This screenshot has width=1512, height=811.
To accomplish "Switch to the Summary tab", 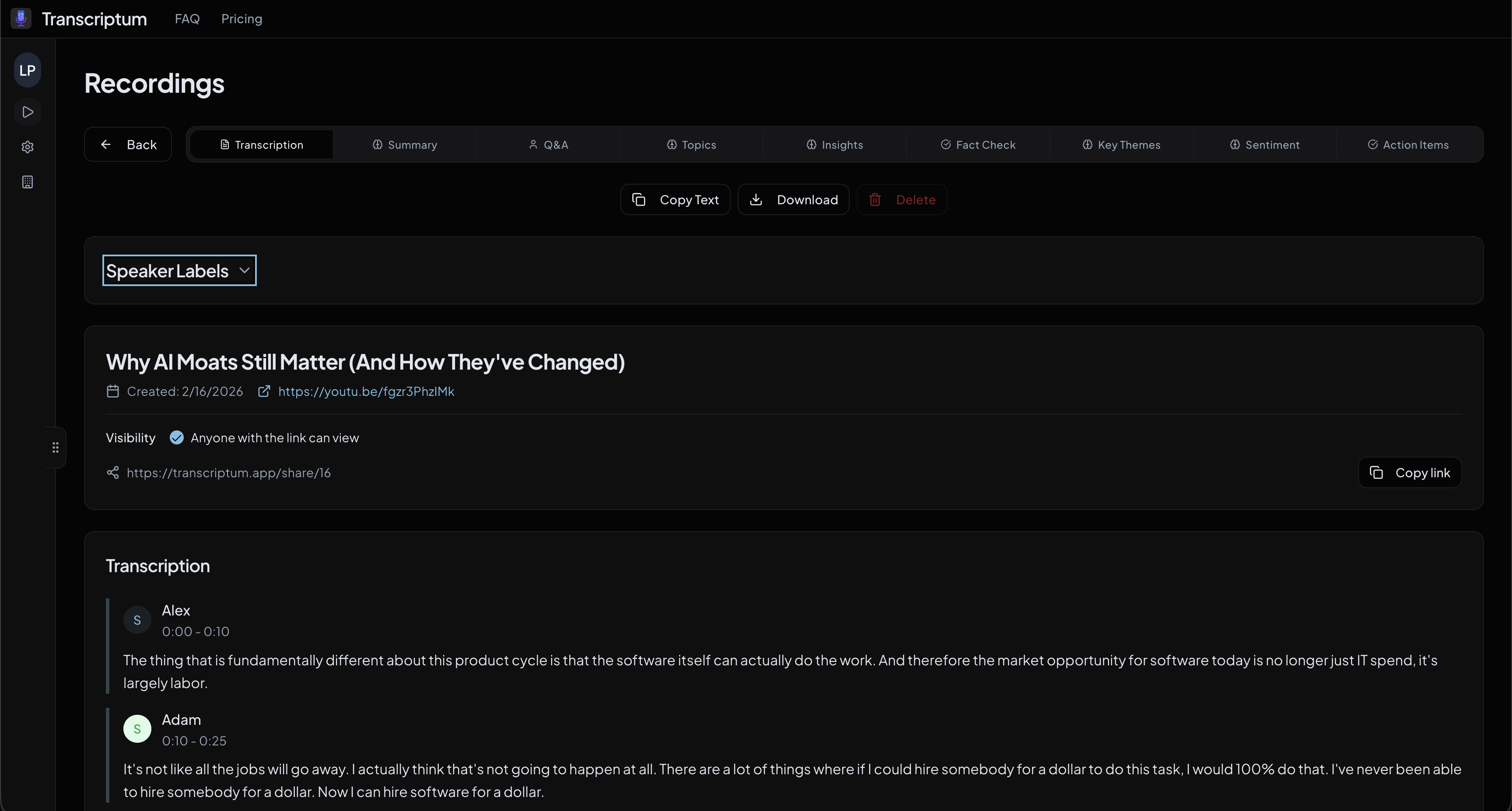I will pos(404,144).
